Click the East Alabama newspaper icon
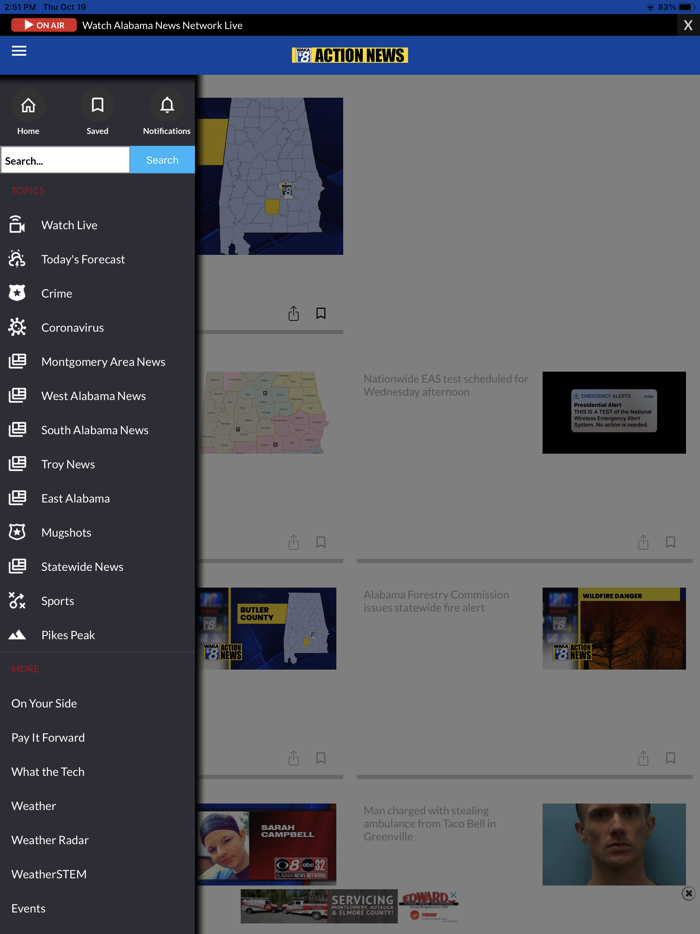This screenshot has height=934, width=700. [17, 498]
